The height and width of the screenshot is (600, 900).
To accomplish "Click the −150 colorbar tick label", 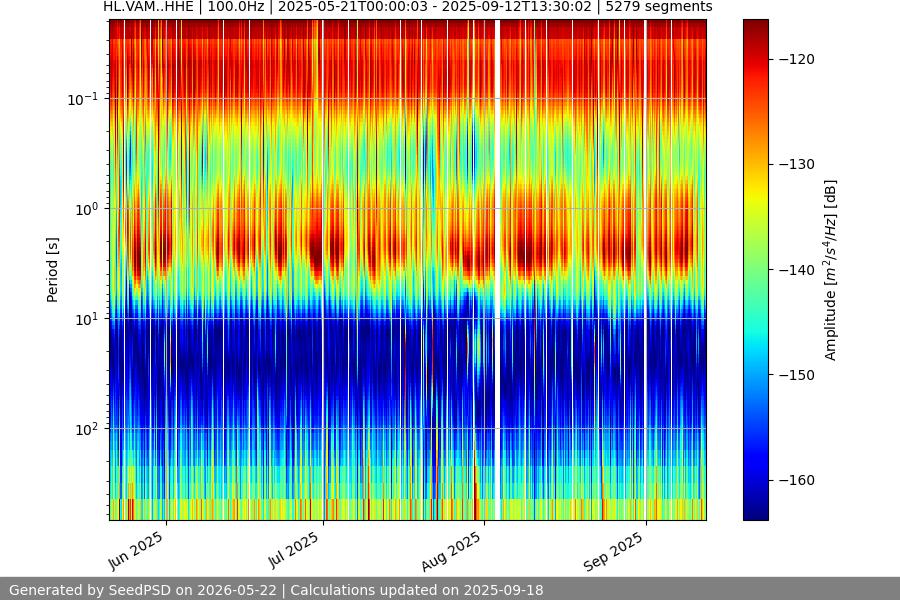I will point(797,375).
